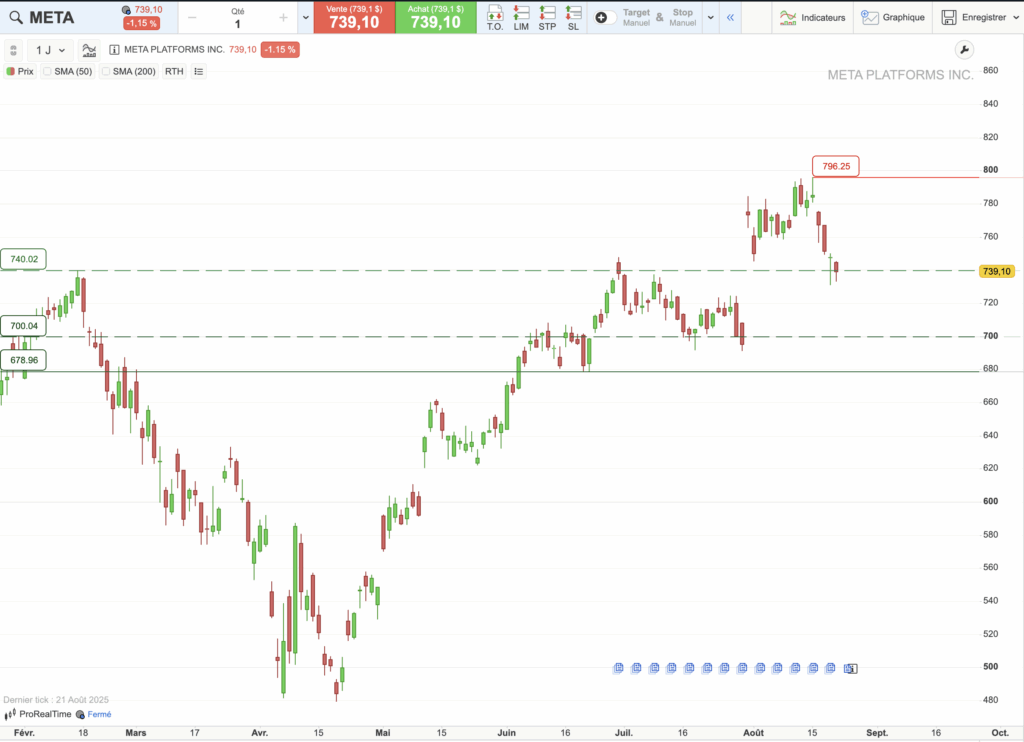The height and width of the screenshot is (742, 1024).
Task: Expand the dropdown arrow beside the quantity field
Action: [305, 18]
